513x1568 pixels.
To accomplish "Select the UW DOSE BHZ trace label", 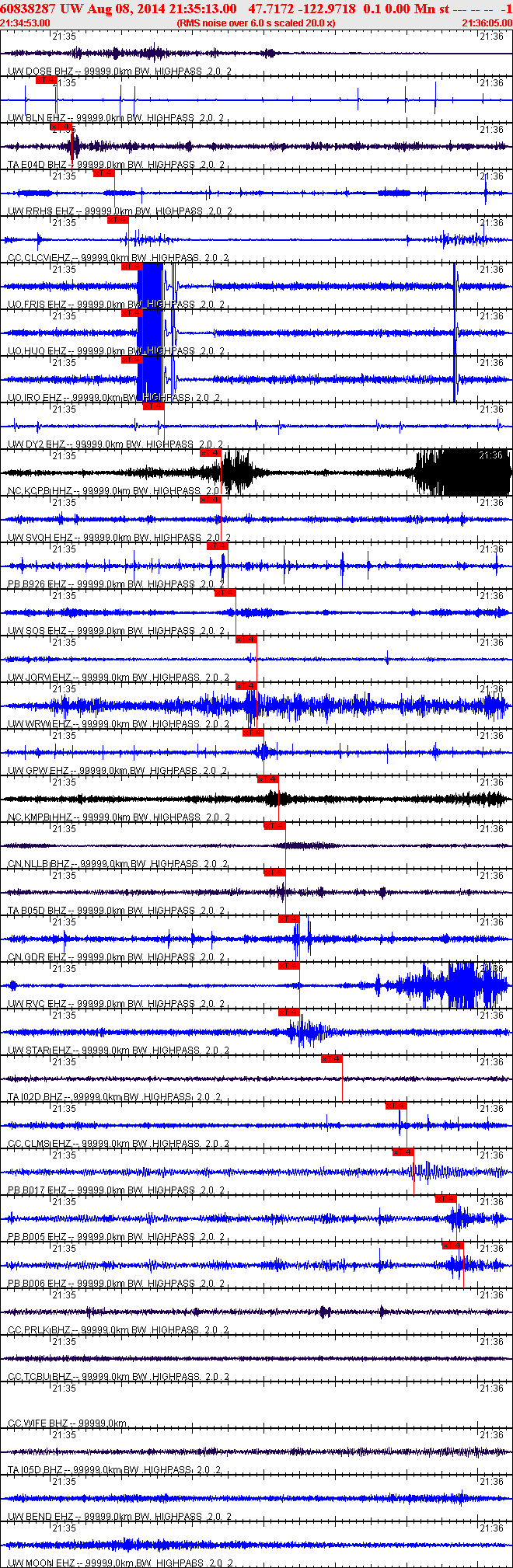I will click(119, 71).
